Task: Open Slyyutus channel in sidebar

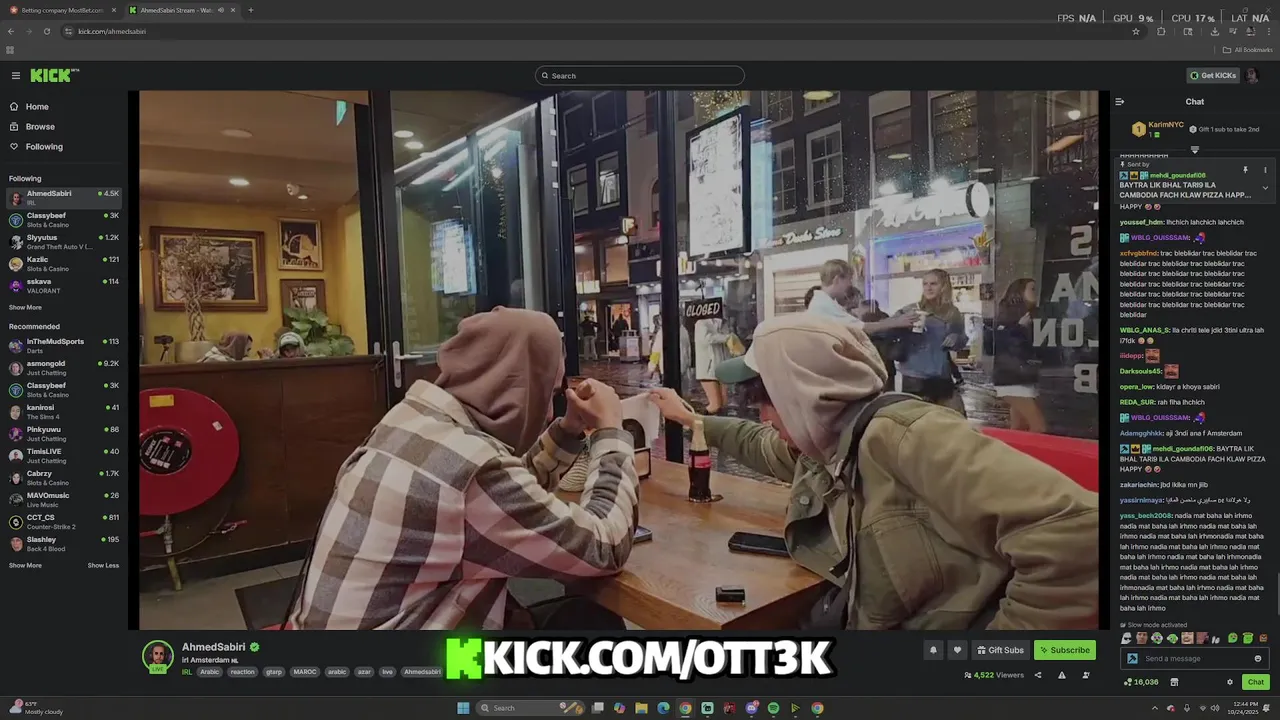Action: coord(64,241)
